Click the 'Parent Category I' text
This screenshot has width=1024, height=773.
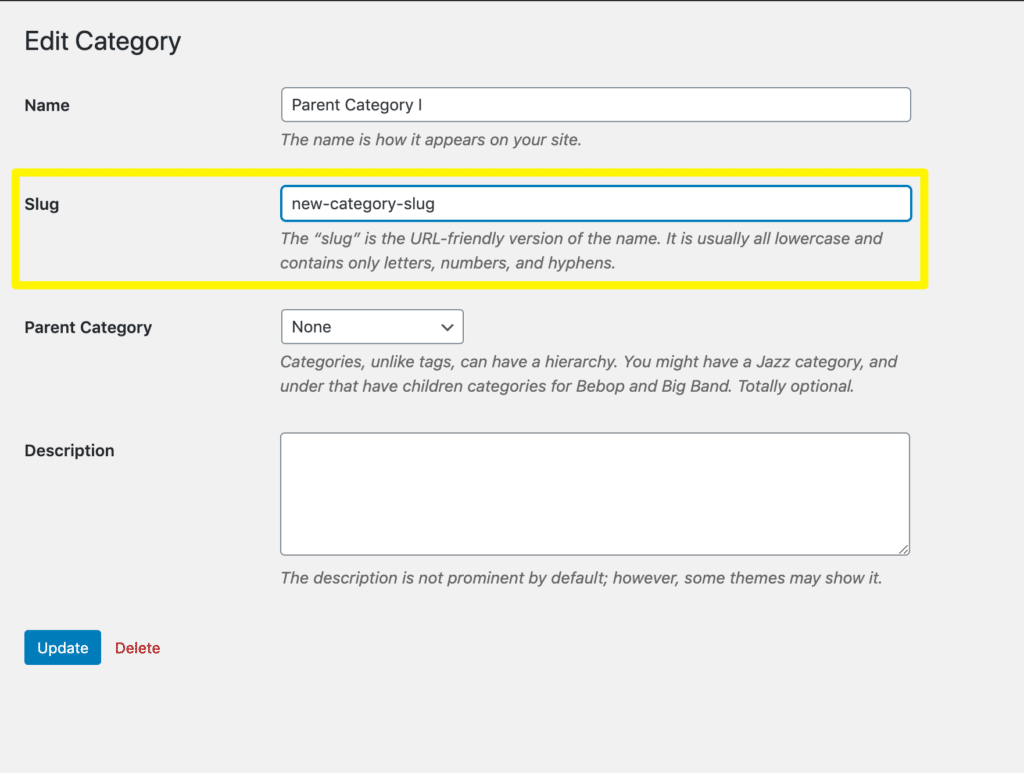pyautogui.click(x=357, y=105)
